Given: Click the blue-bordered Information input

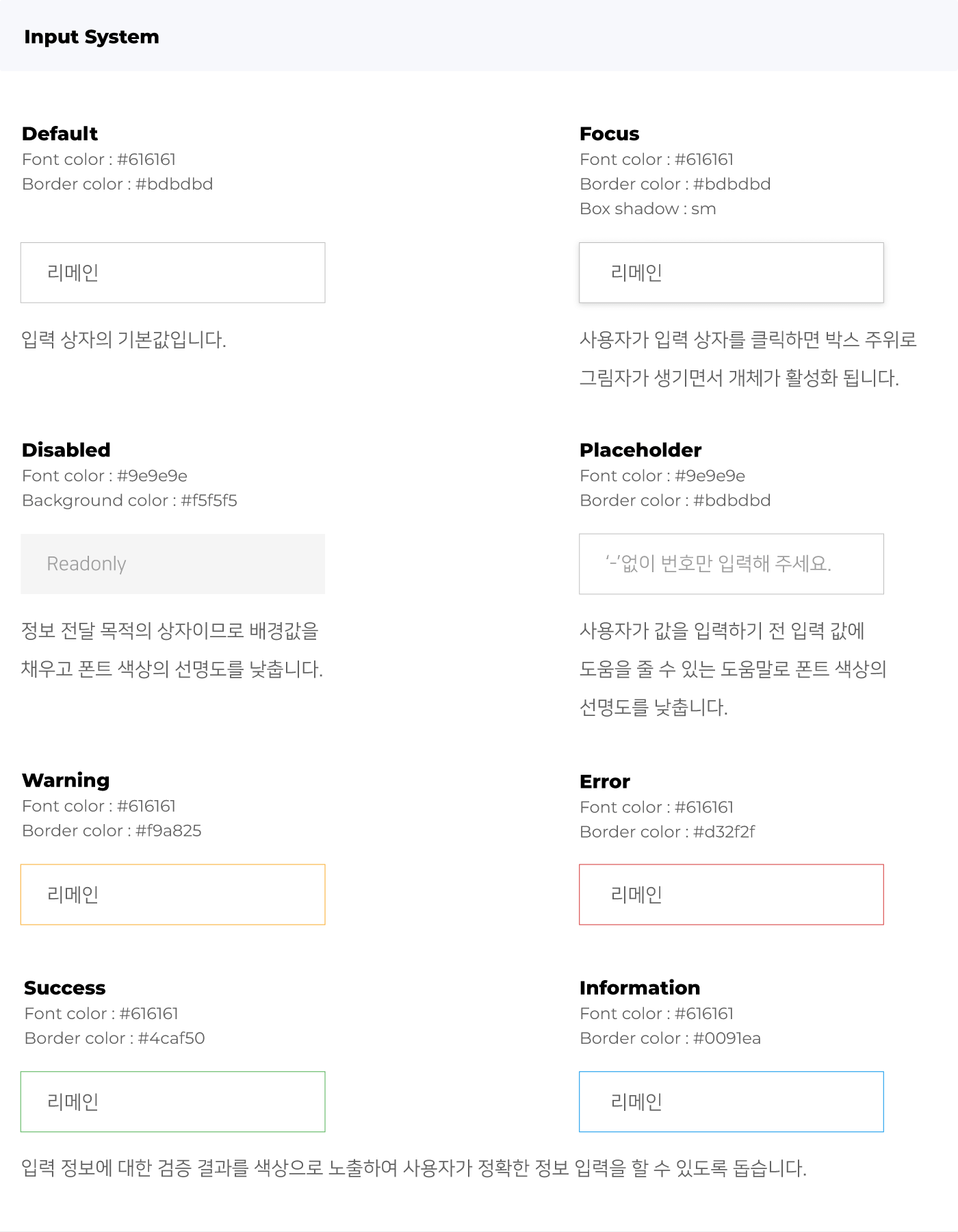Looking at the screenshot, I should tap(731, 1101).
